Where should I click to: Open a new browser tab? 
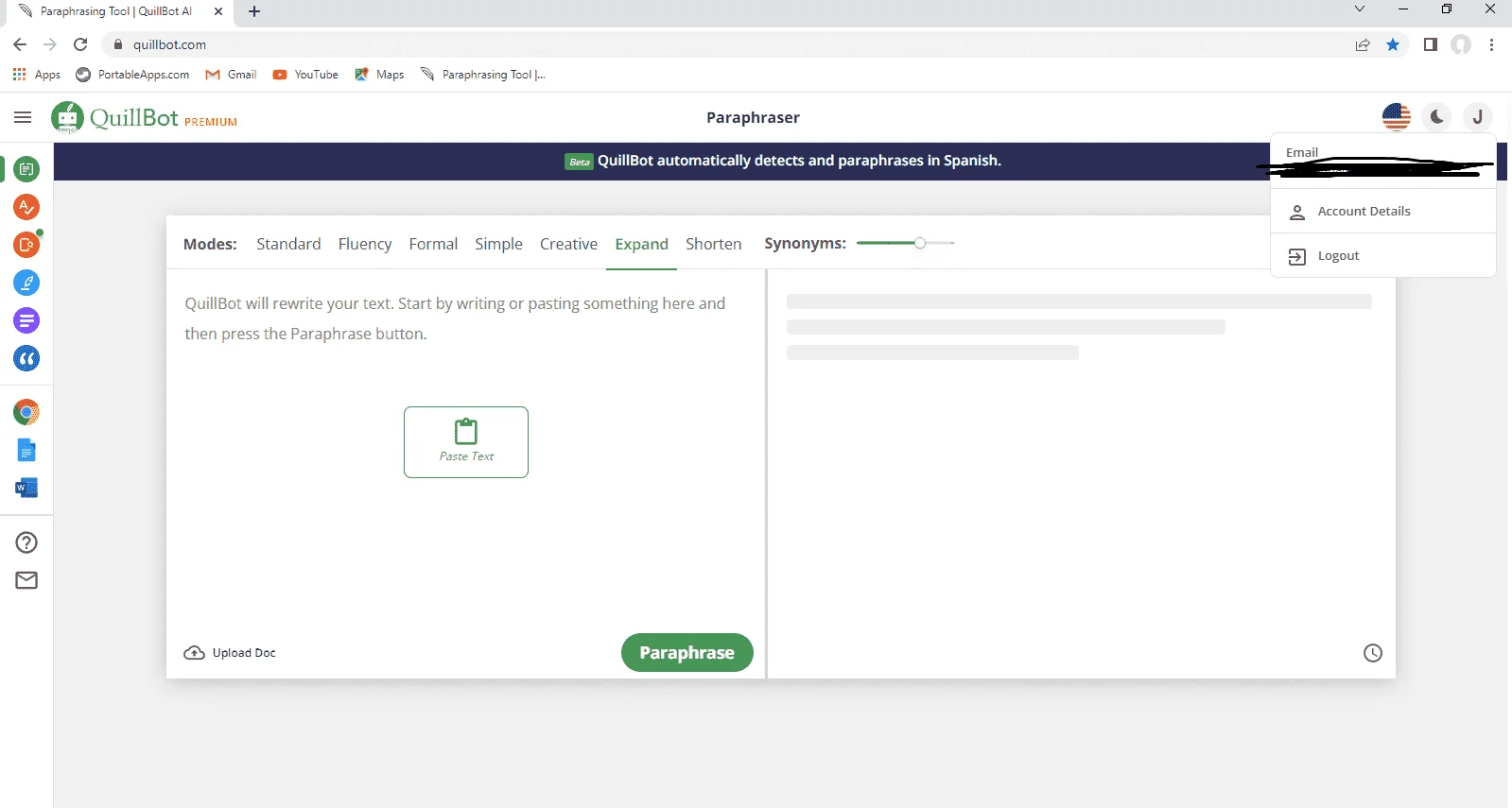point(254,11)
